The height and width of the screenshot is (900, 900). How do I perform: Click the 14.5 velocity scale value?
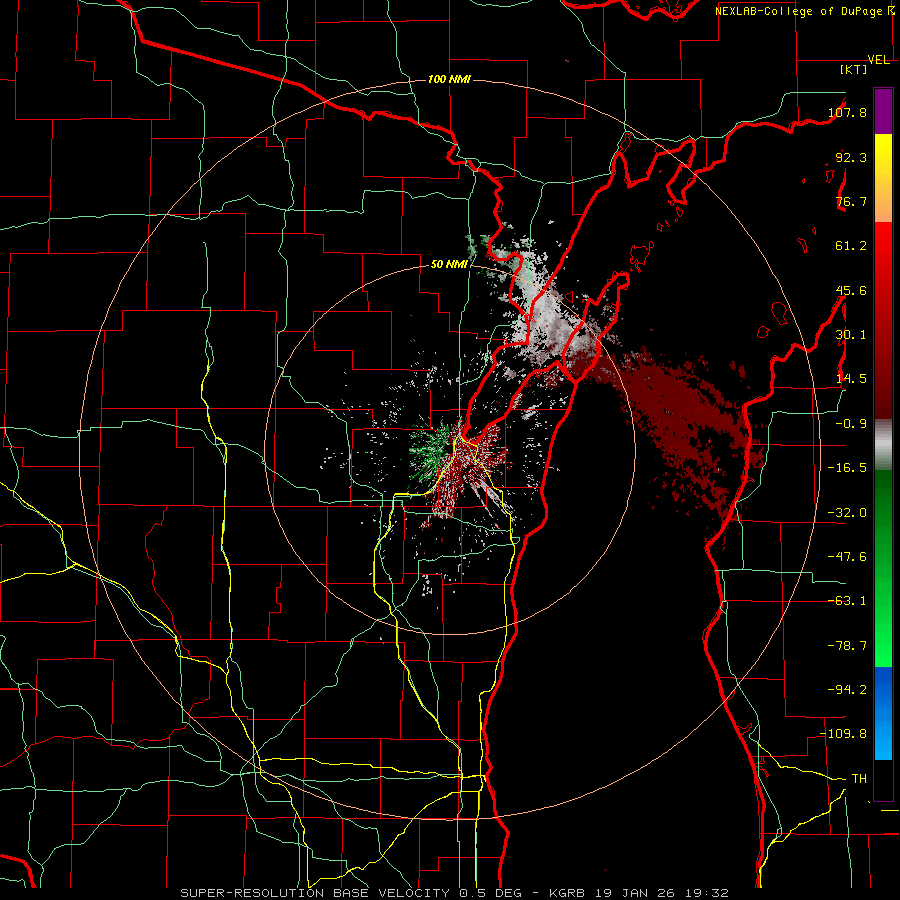(851, 379)
